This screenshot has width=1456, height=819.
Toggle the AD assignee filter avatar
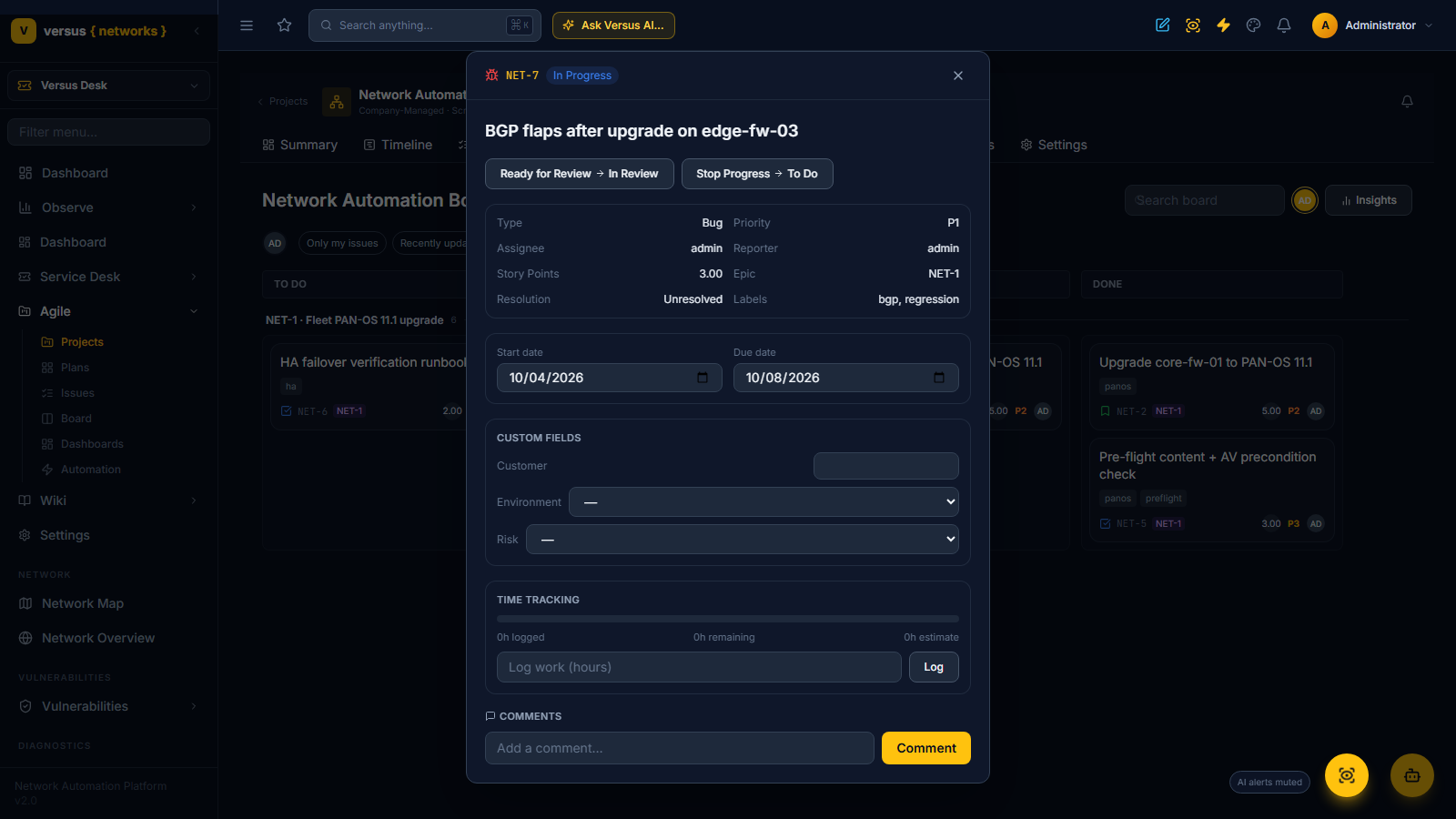tap(275, 243)
